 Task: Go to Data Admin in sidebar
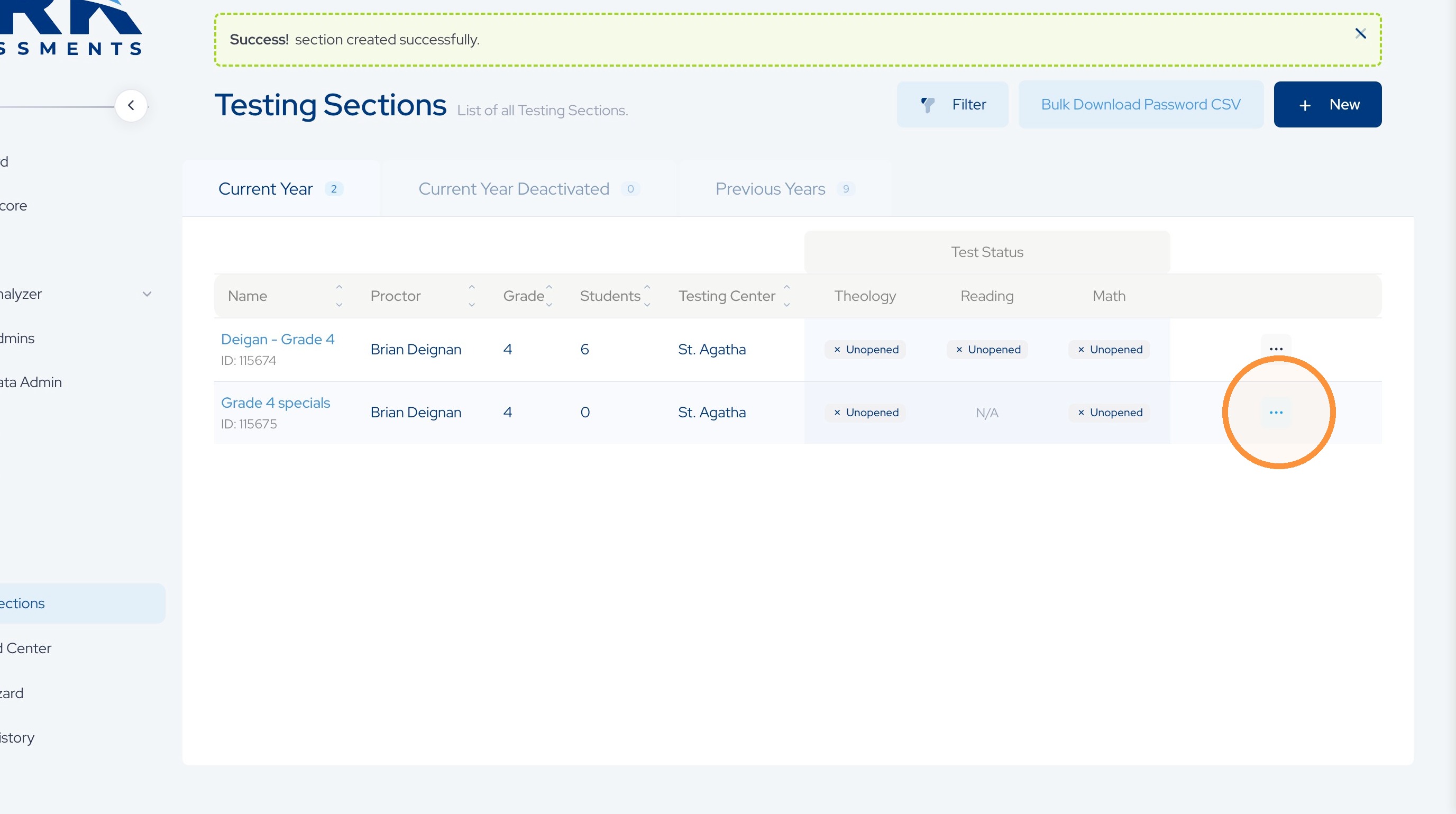pos(31,382)
